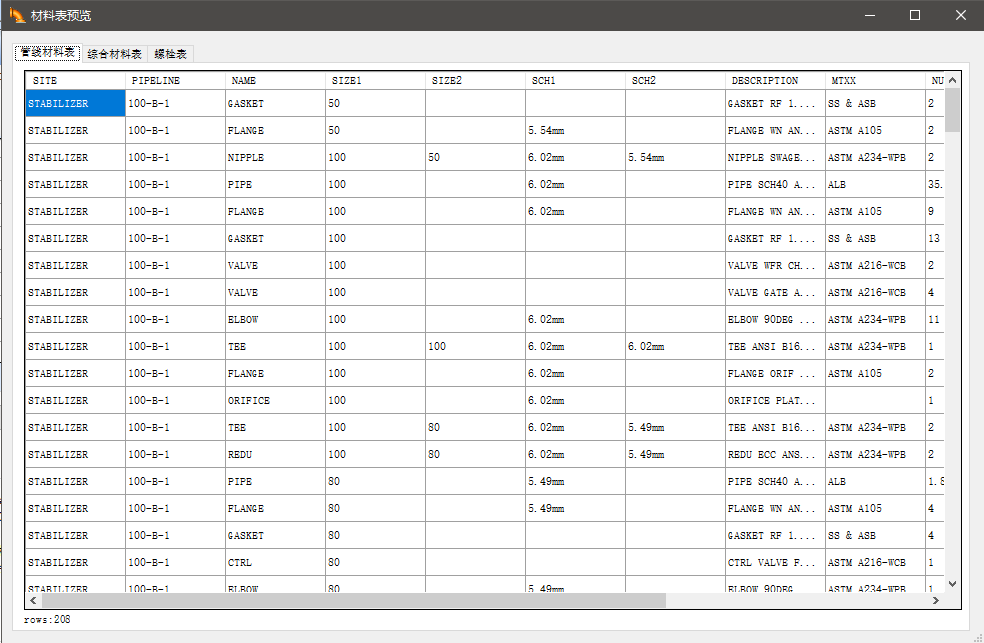This screenshot has height=643, width=984.
Task: Click the horizontal scrollbar left arrow
Action: tap(31, 600)
